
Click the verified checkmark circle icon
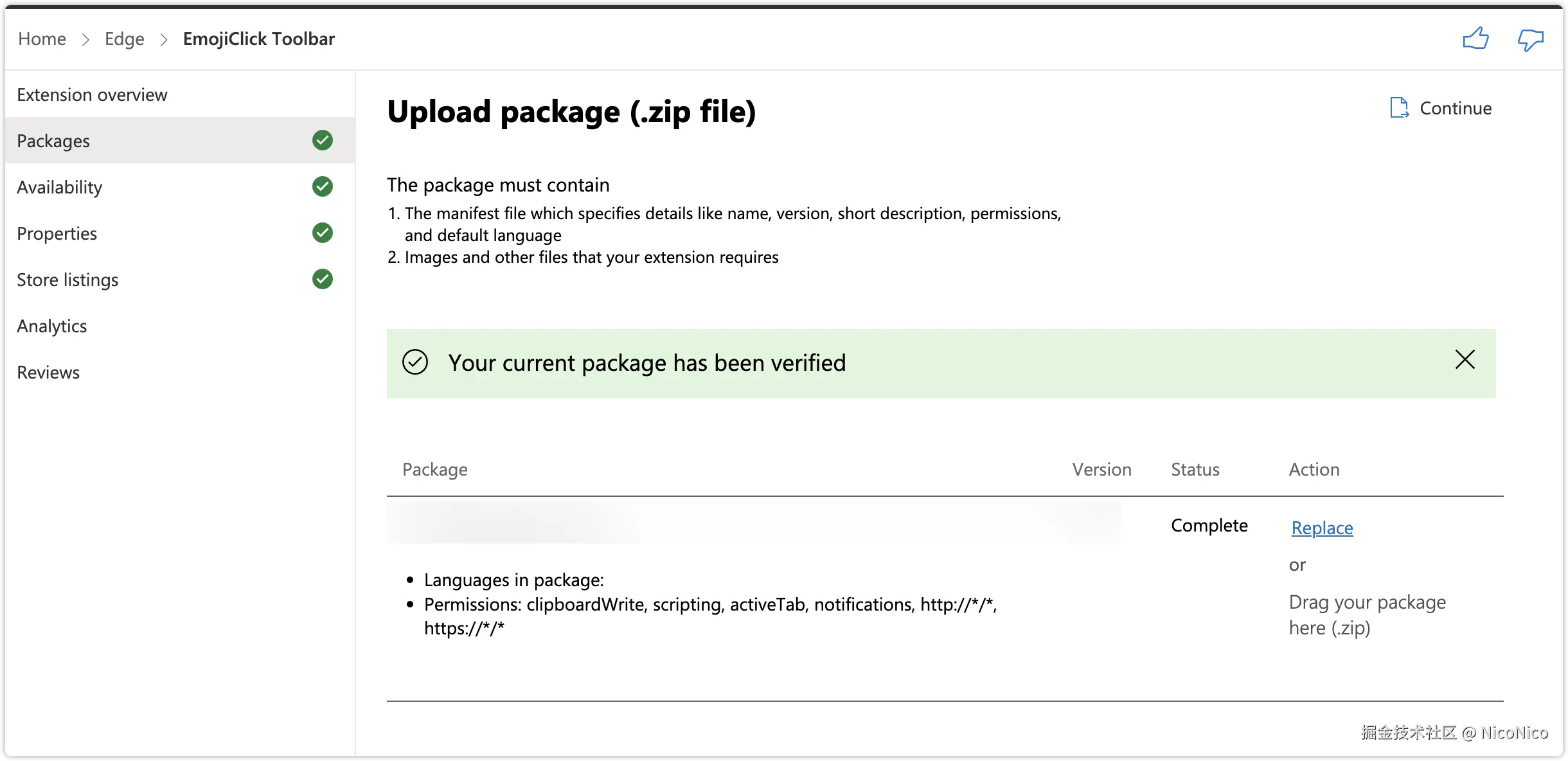coord(415,363)
